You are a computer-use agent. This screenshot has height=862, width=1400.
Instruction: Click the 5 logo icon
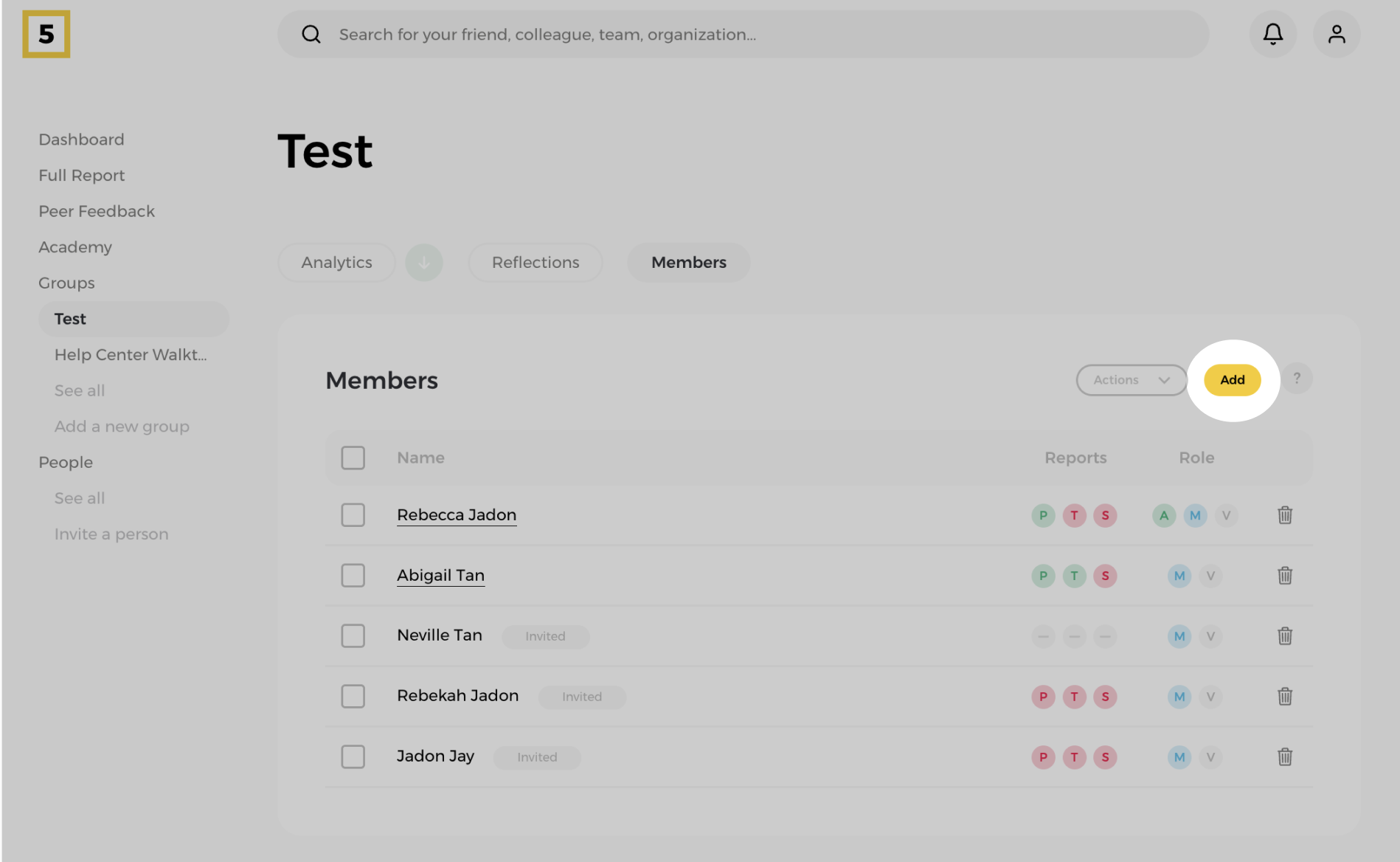click(46, 35)
